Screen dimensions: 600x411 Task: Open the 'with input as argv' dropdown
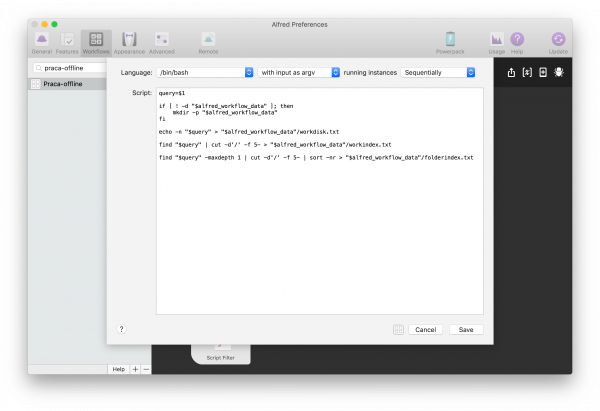tap(298, 72)
